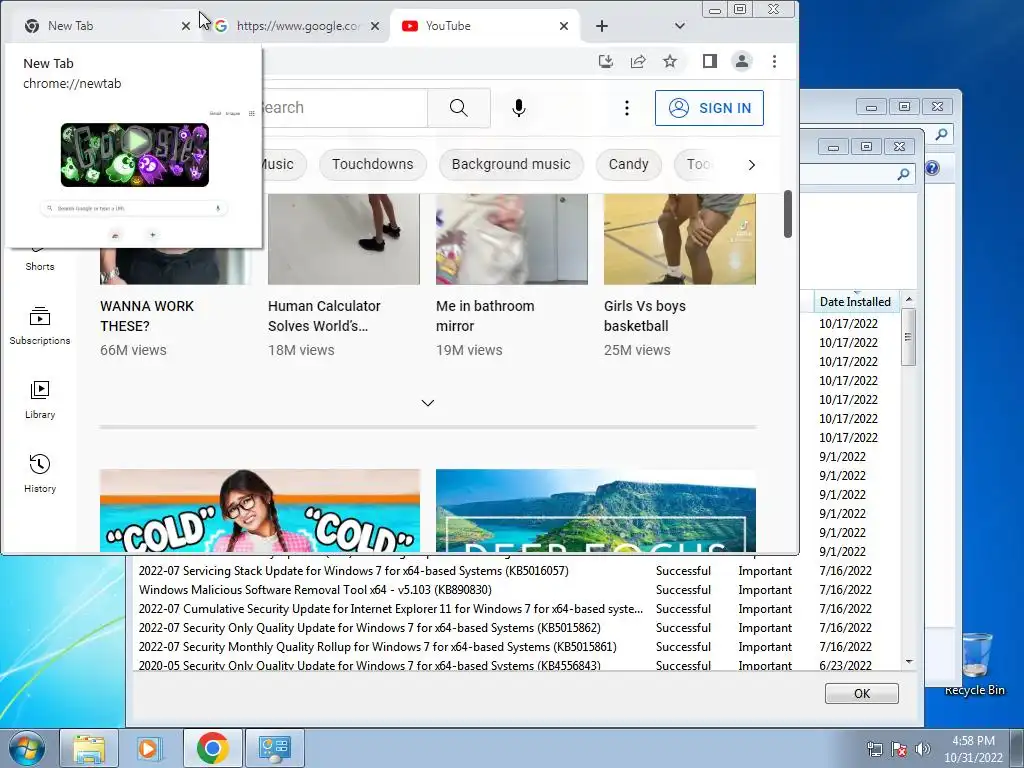Image resolution: width=1024 pixels, height=768 pixels.
Task: Open the tab search dropdown arrow
Action: [x=680, y=26]
